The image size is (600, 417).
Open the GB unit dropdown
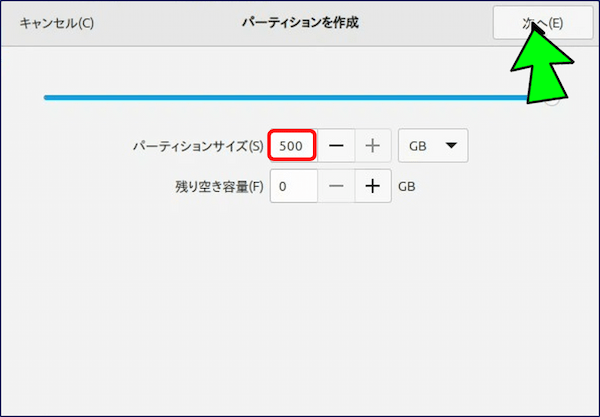[432, 146]
